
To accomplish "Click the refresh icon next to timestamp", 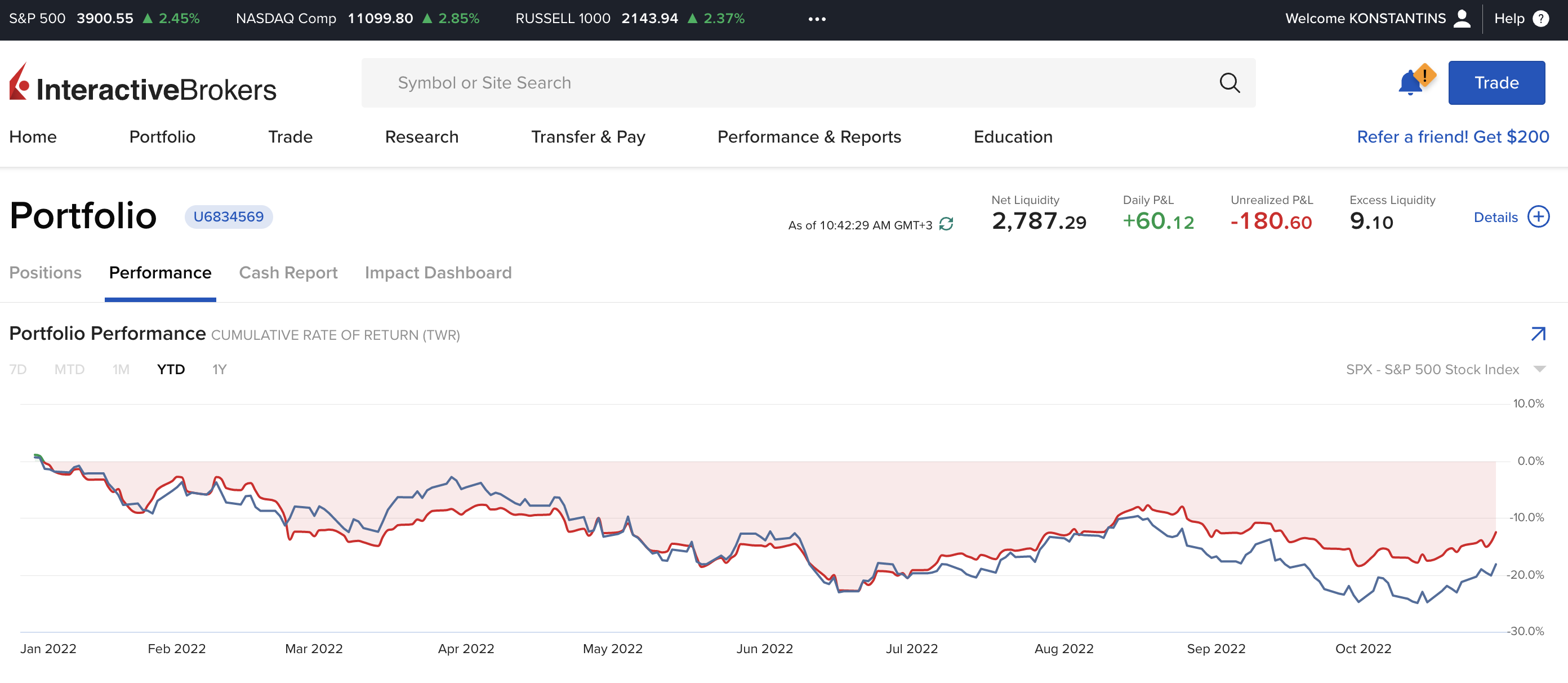I will pos(946,225).
